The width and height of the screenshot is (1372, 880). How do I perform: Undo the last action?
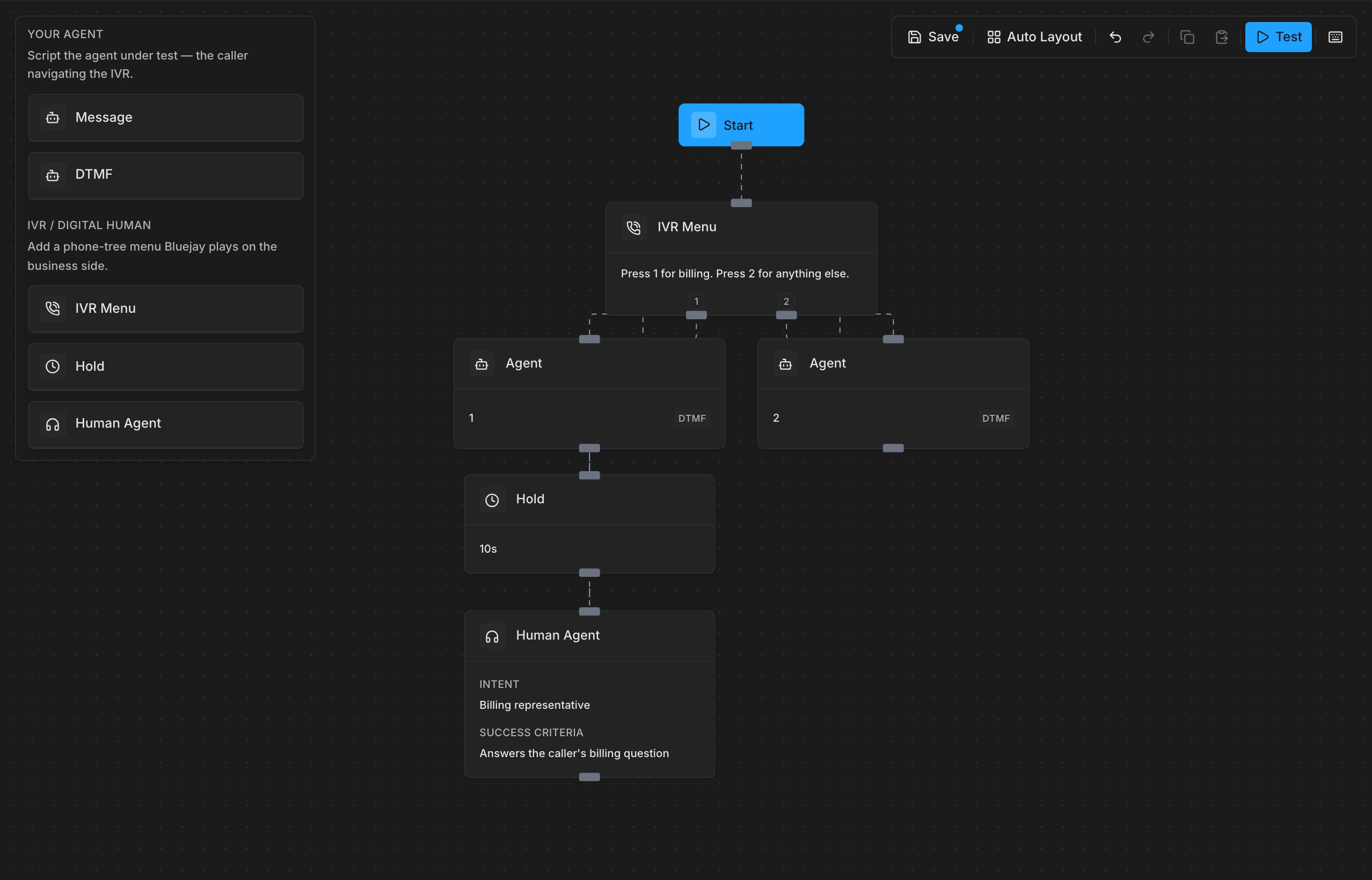(1115, 37)
